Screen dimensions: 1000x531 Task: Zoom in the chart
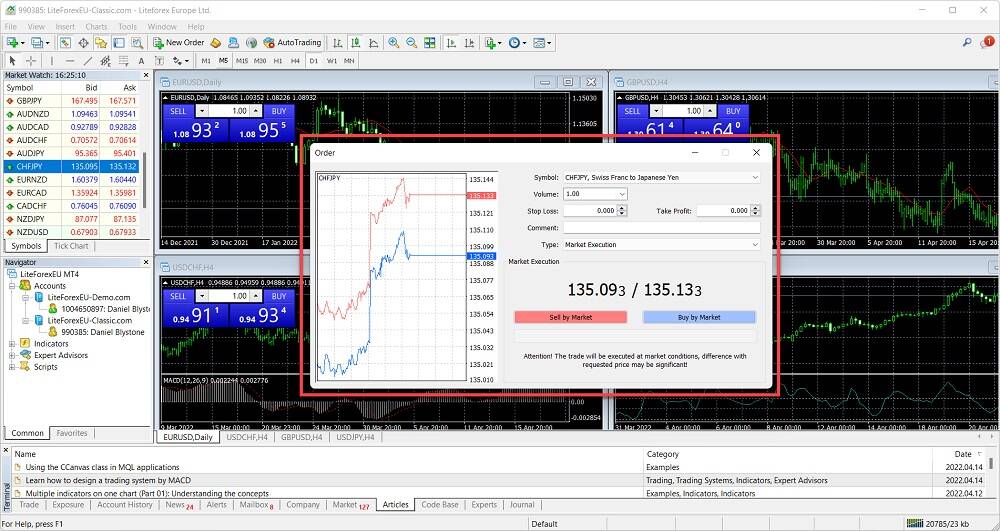[394, 43]
